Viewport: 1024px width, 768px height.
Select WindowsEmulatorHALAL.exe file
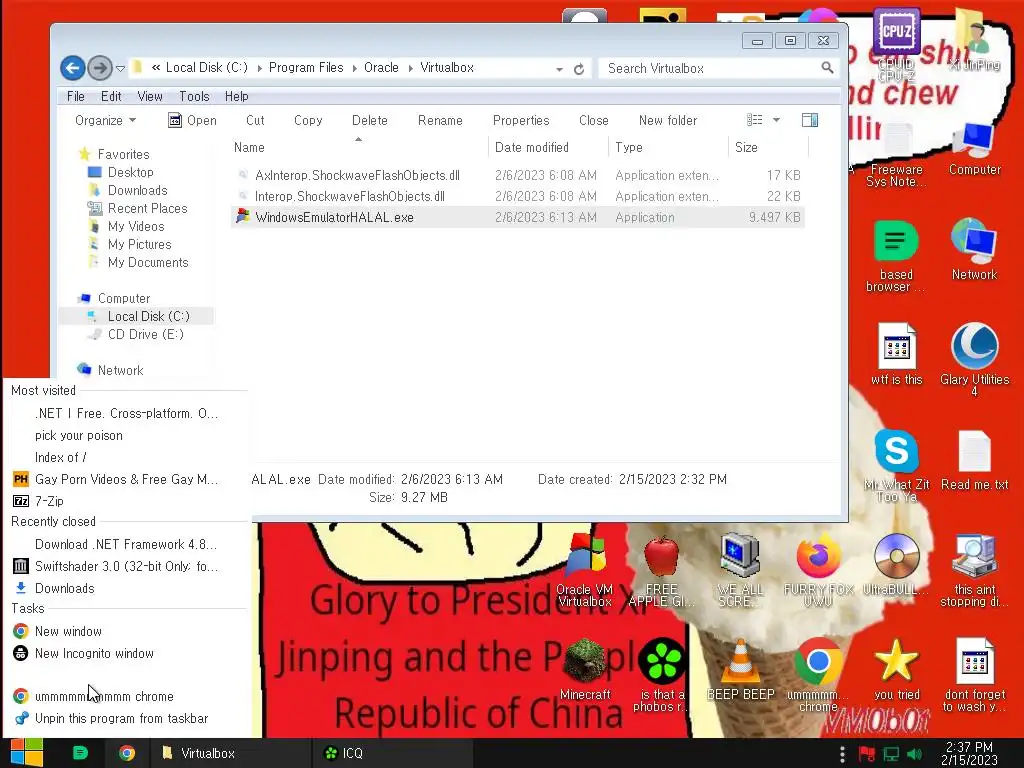(x=517, y=217)
